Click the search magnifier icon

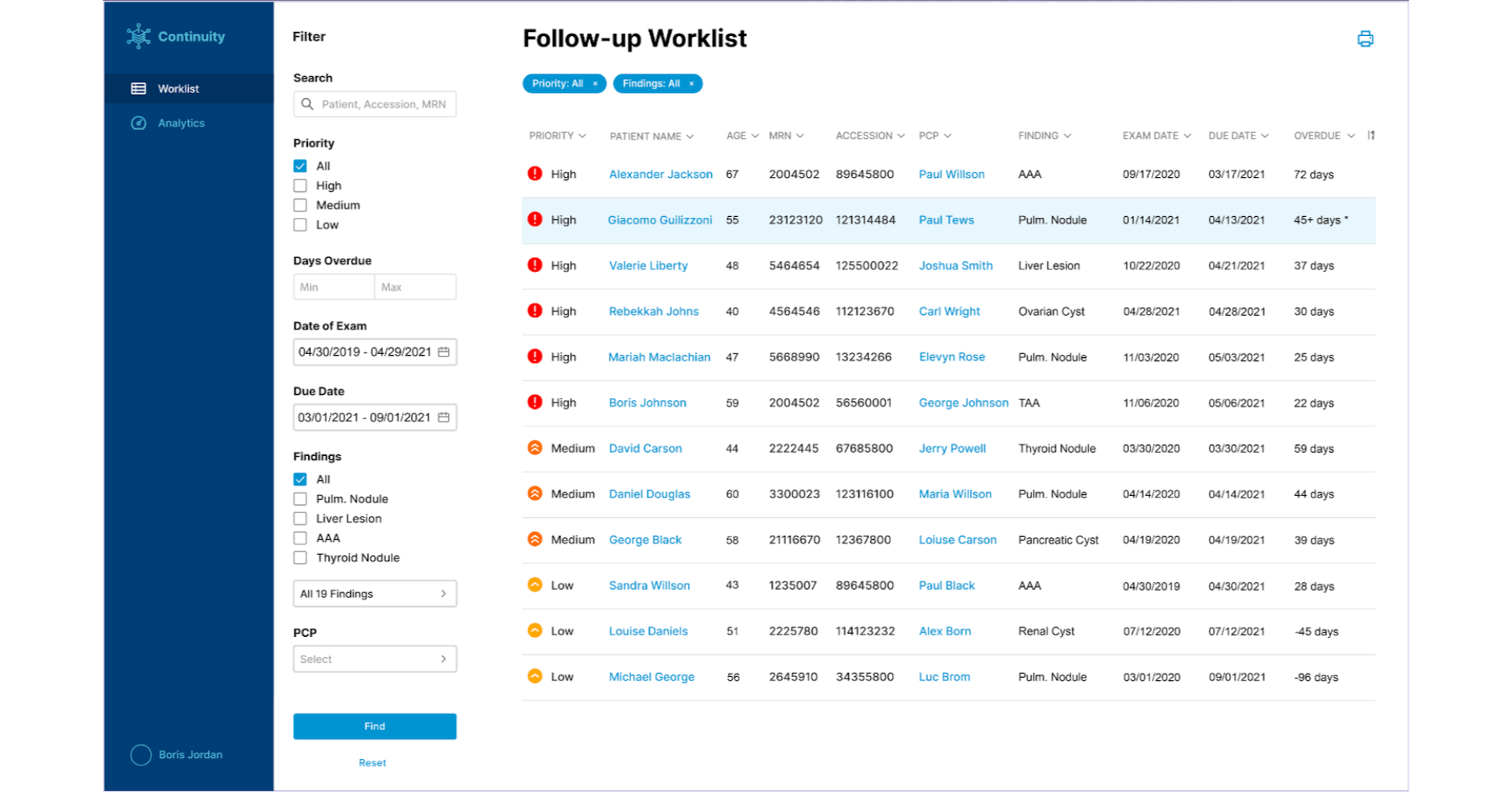point(307,104)
